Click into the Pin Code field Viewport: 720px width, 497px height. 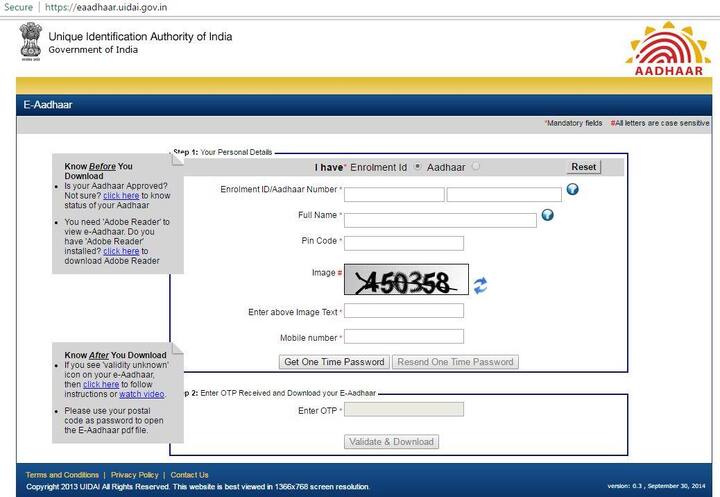[404, 243]
